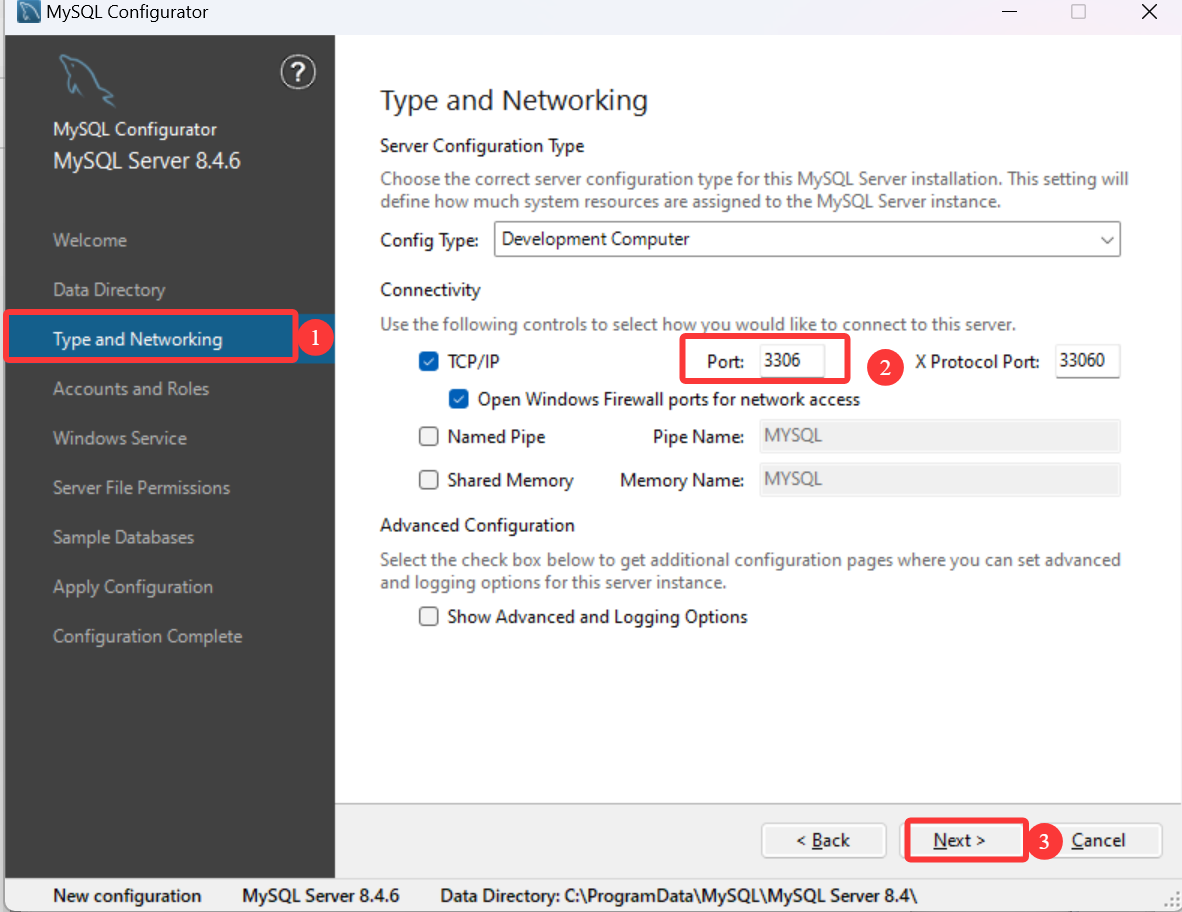Screen dimensions: 1182x912
Task: Click the 'Type and Networking' page heading
Action: tap(513, 100)
